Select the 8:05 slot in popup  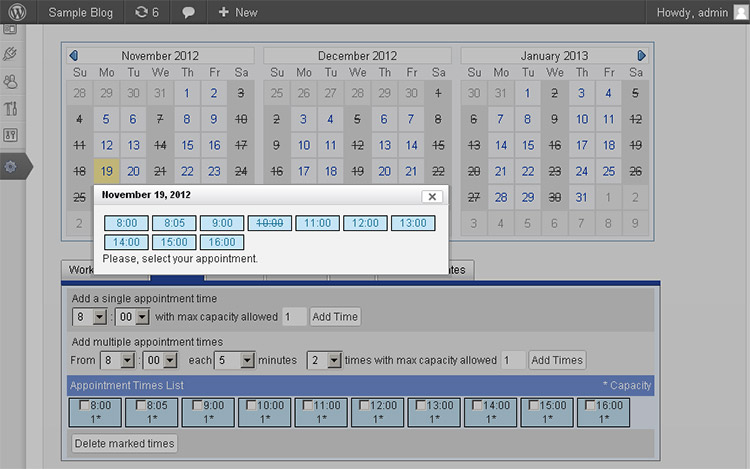point(174,223)
